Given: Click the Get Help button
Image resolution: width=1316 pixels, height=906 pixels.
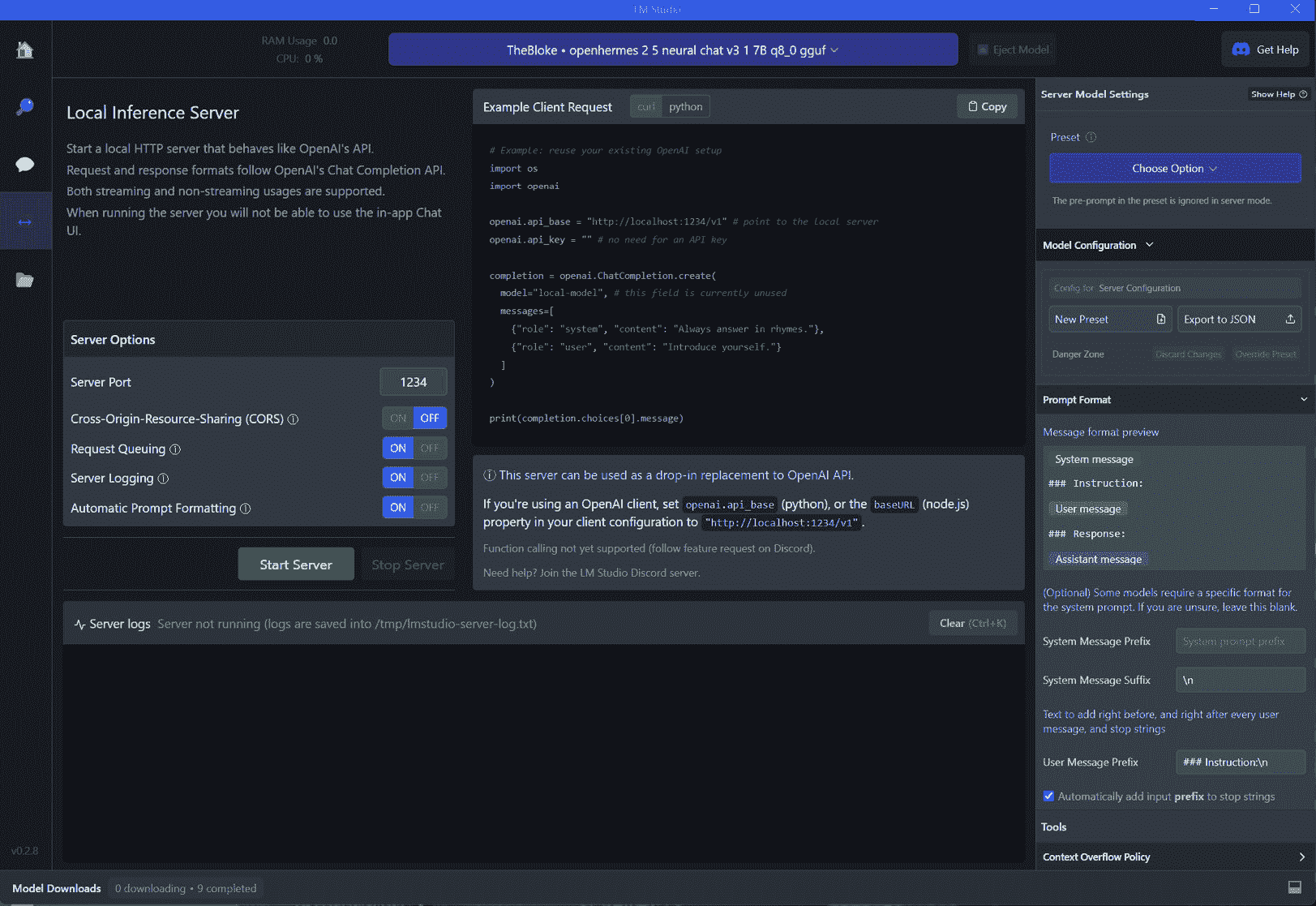Looking at the screenshot, I should pyautogui.click(x=1265, y=49).
